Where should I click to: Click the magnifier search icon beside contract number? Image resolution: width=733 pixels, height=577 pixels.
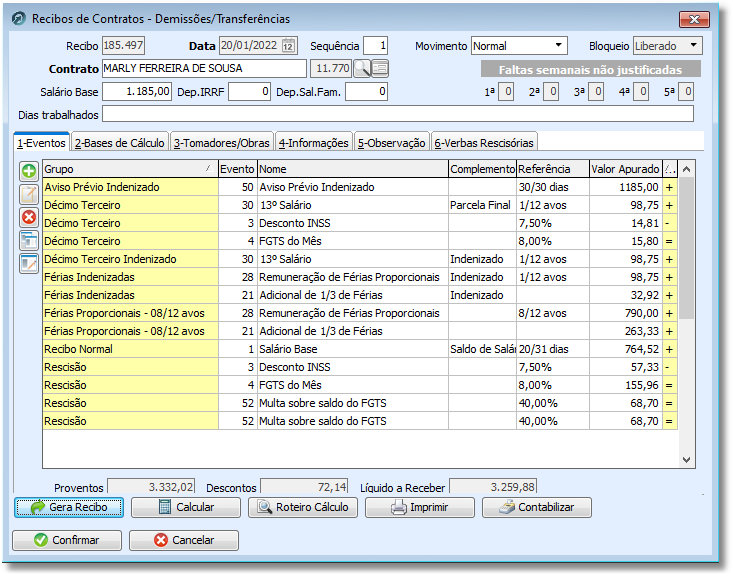tap(362, 69)
